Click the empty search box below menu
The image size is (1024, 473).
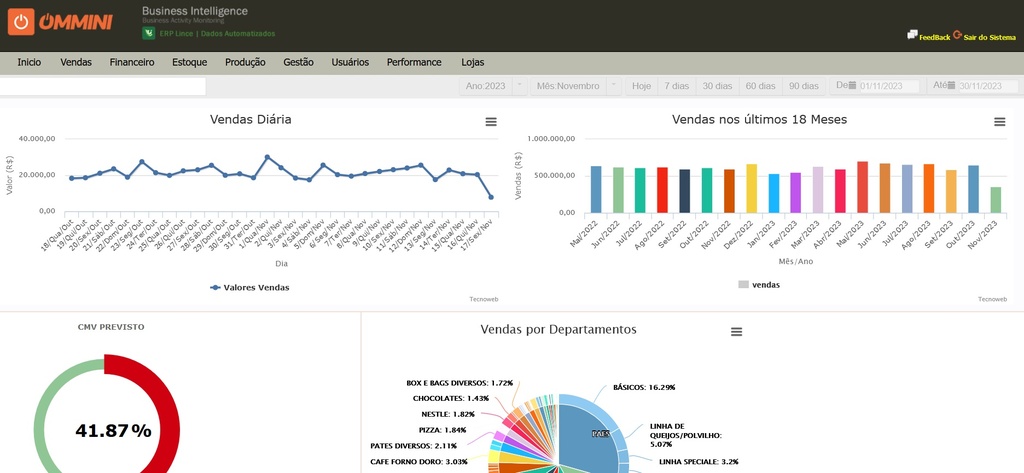(x=103, y=86)
